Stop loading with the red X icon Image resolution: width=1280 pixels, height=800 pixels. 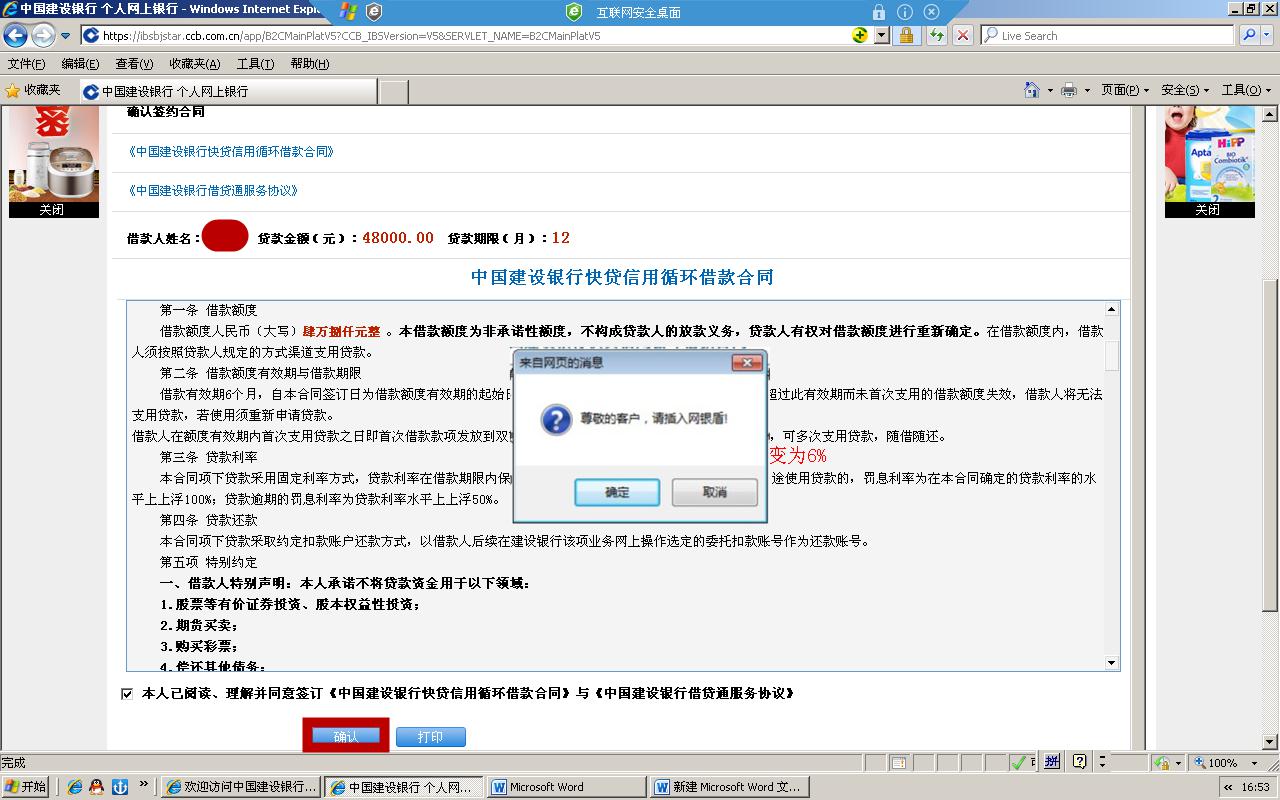click(x=962, y=35)
